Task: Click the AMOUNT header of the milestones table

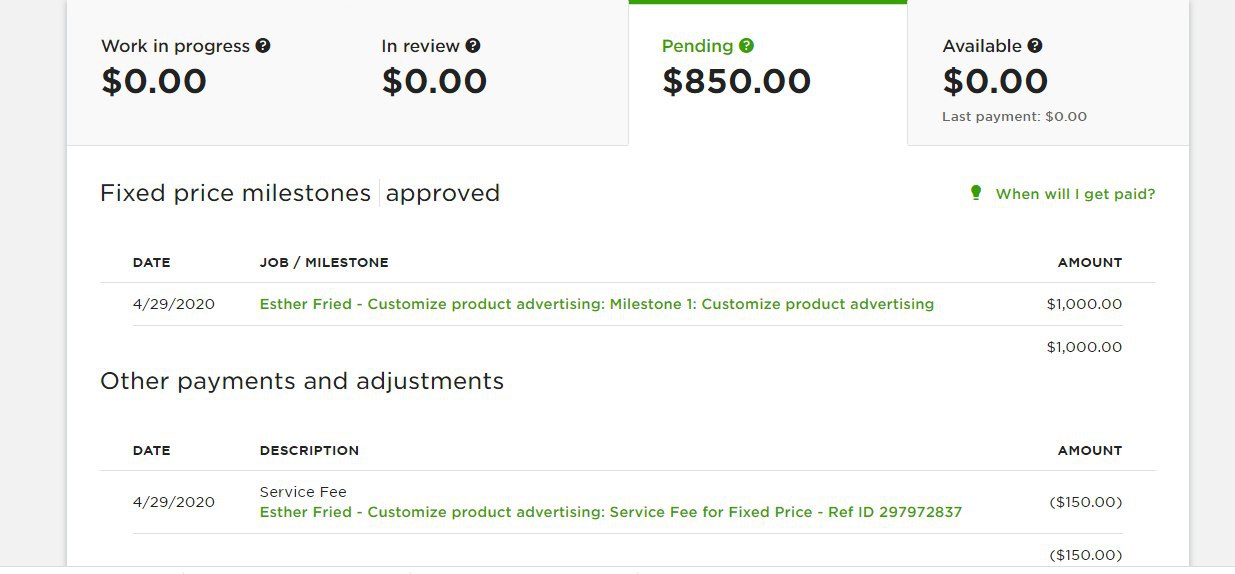Action: point(1090,262)
